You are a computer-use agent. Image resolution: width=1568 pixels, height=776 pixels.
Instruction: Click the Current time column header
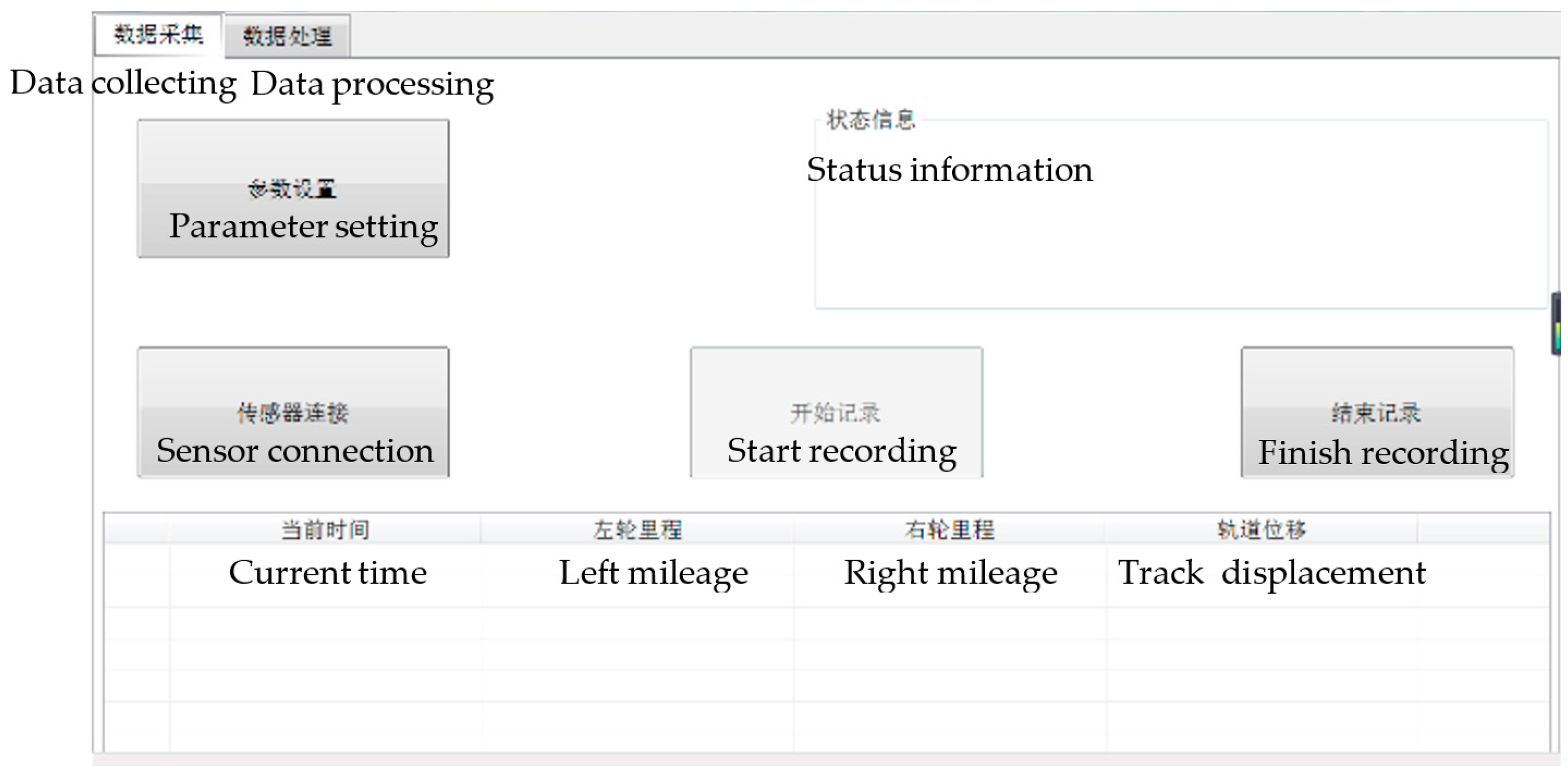point(325,529)
